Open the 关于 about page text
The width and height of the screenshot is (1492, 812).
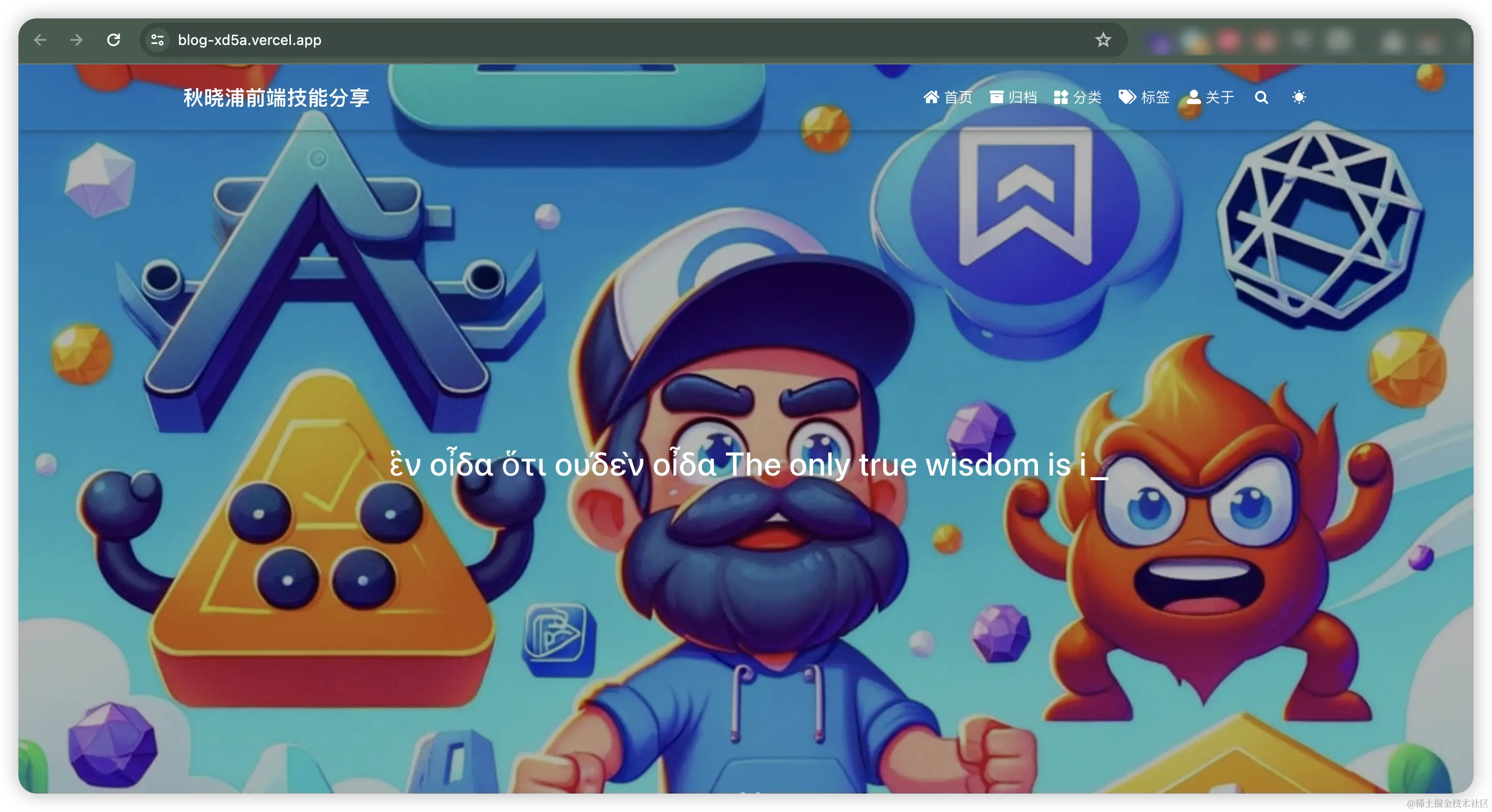point(1220,97)
